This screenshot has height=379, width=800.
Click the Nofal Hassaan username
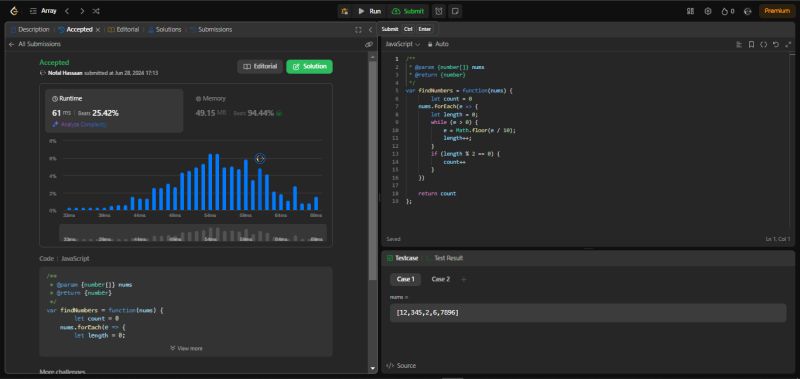(65, 73)
